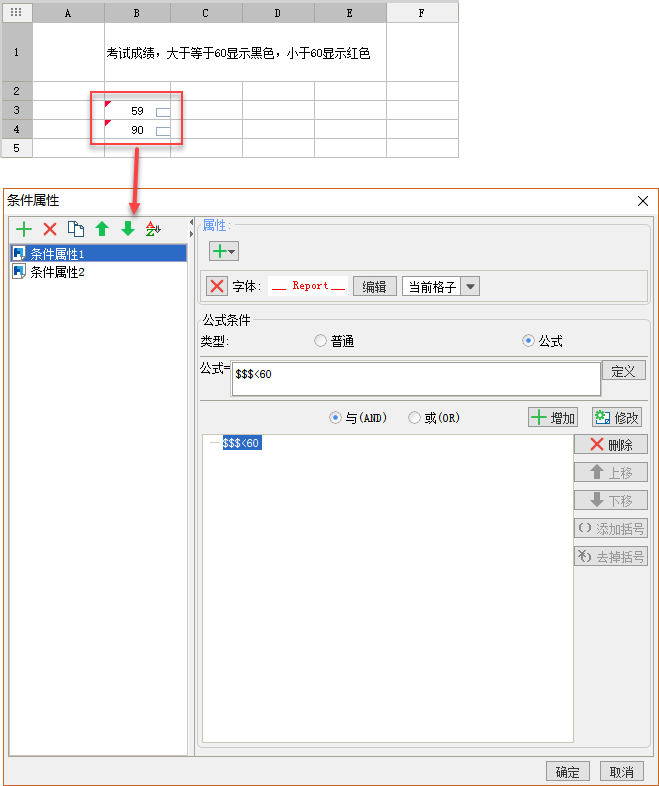
Task: Click the 去掉括号 button
Action: click(611, 556)
